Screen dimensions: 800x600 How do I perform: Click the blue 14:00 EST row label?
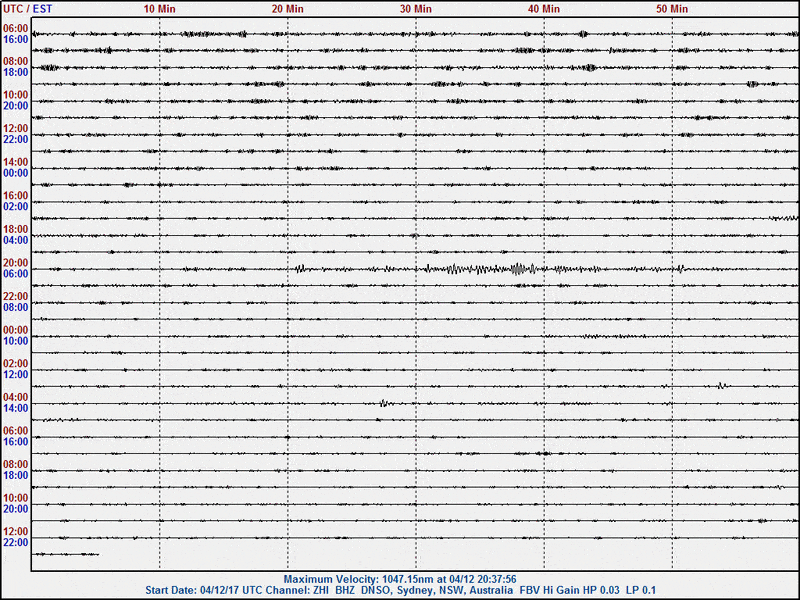(15, 408)
